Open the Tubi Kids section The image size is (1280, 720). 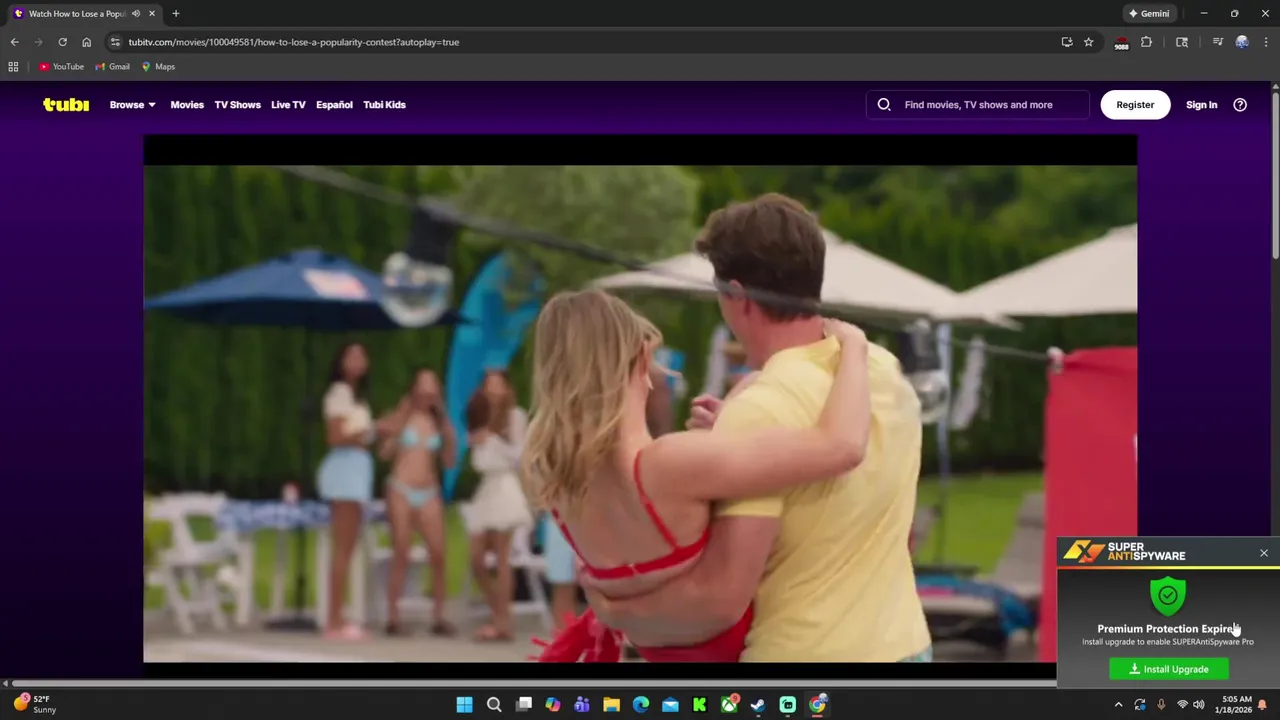coord(384,104)
